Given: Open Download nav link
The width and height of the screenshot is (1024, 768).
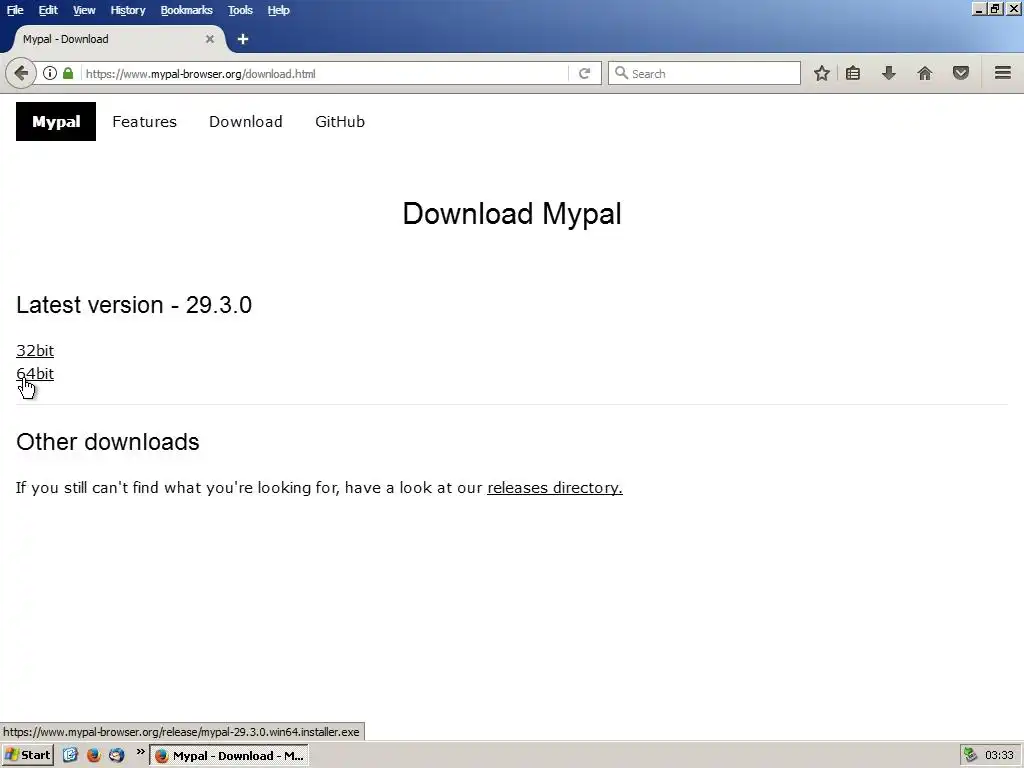Looking at the screenshot, I should tap(246, 121).
